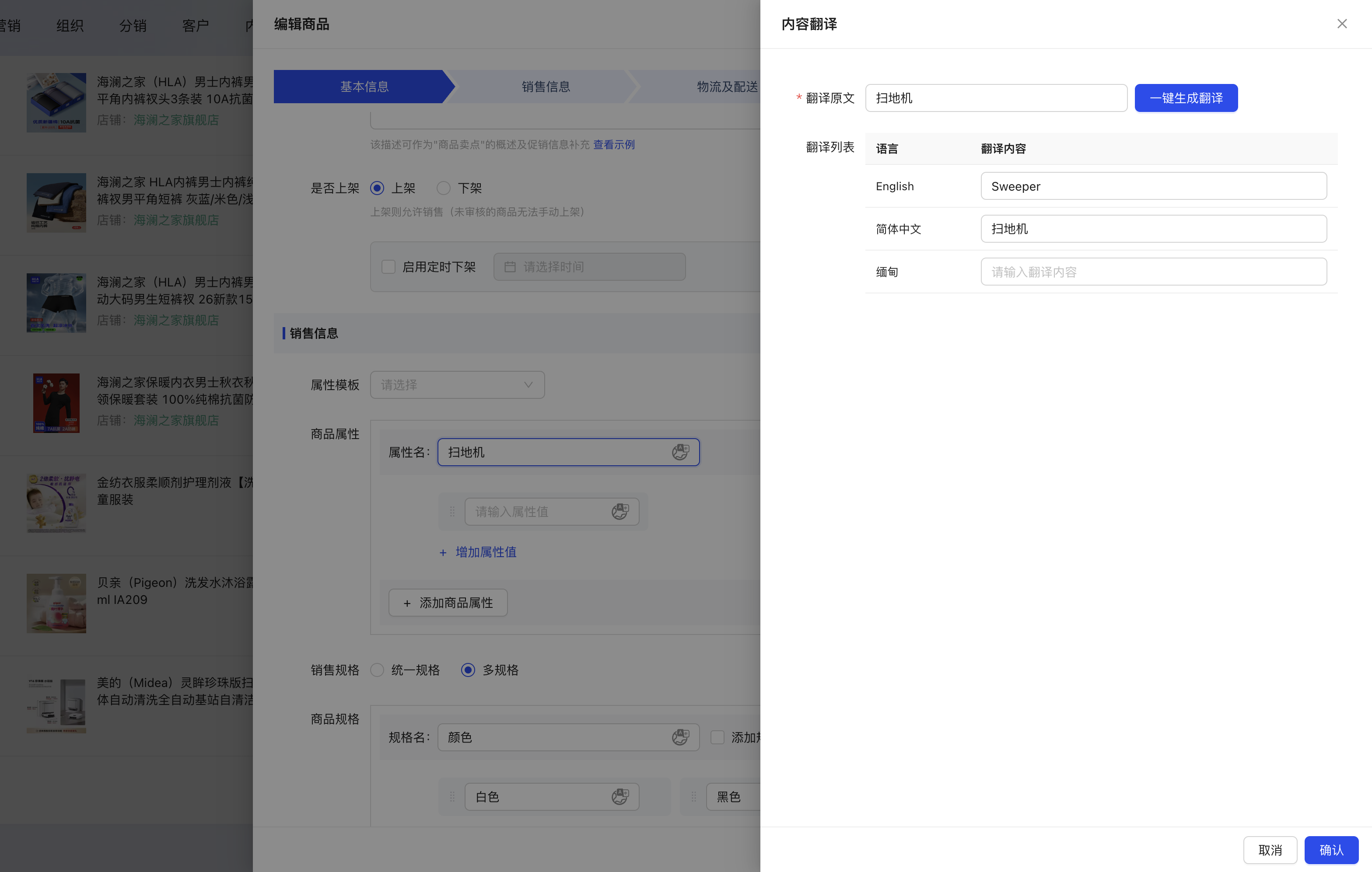Screen dimensions: 1372x872
Task: Click calendar icon in 请选择时间 field
Action: [510, 267]
